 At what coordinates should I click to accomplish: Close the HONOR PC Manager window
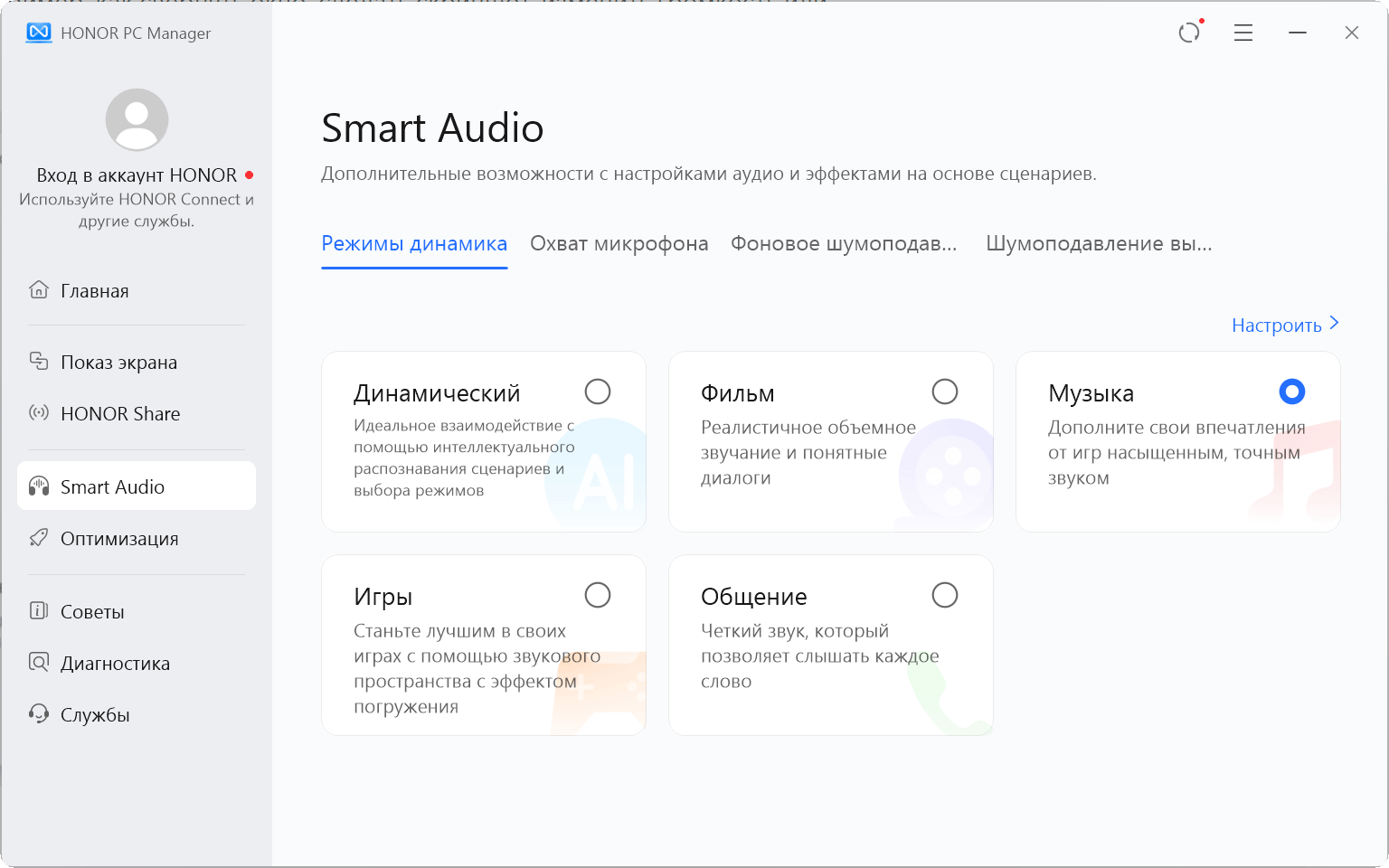(x=1352, y=33)
